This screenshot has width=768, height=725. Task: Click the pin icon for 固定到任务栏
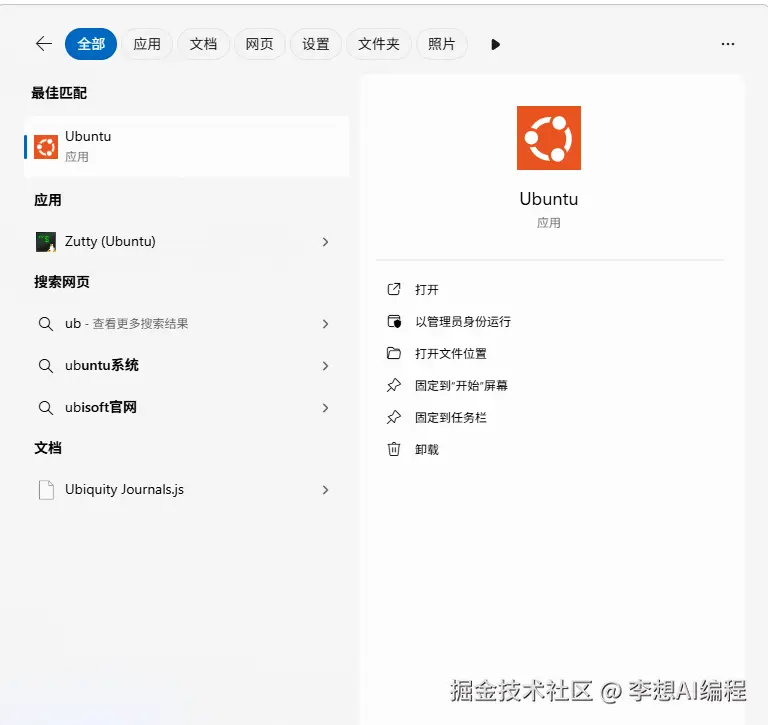394,417
